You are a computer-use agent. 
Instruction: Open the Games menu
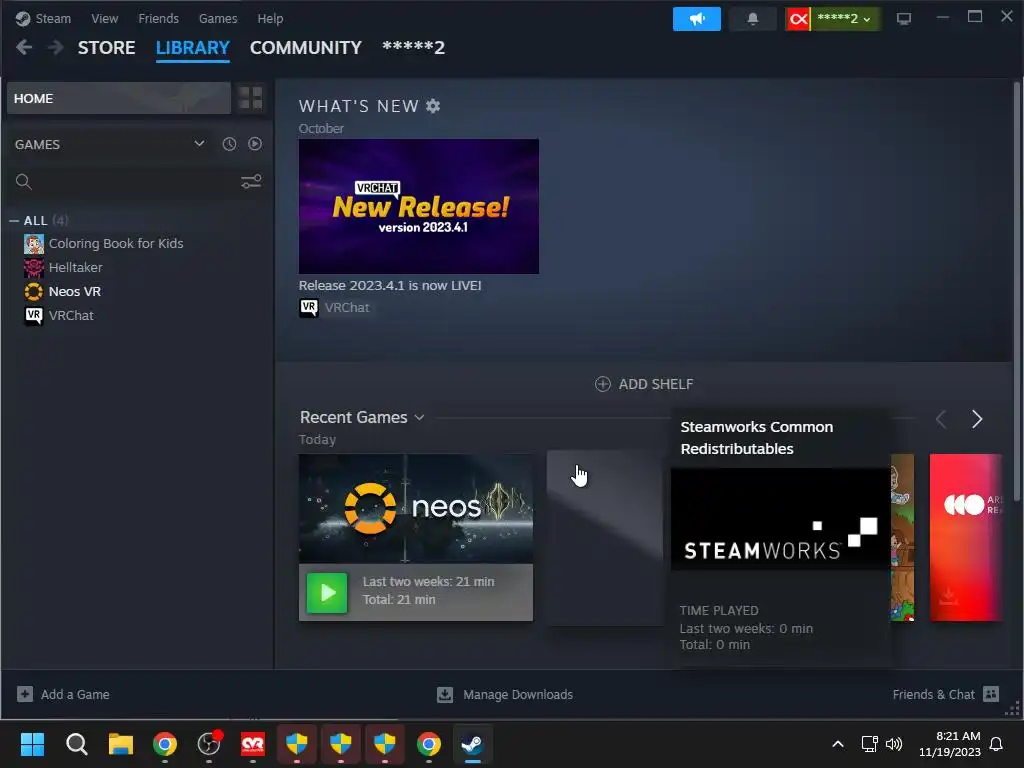point(217,18)
